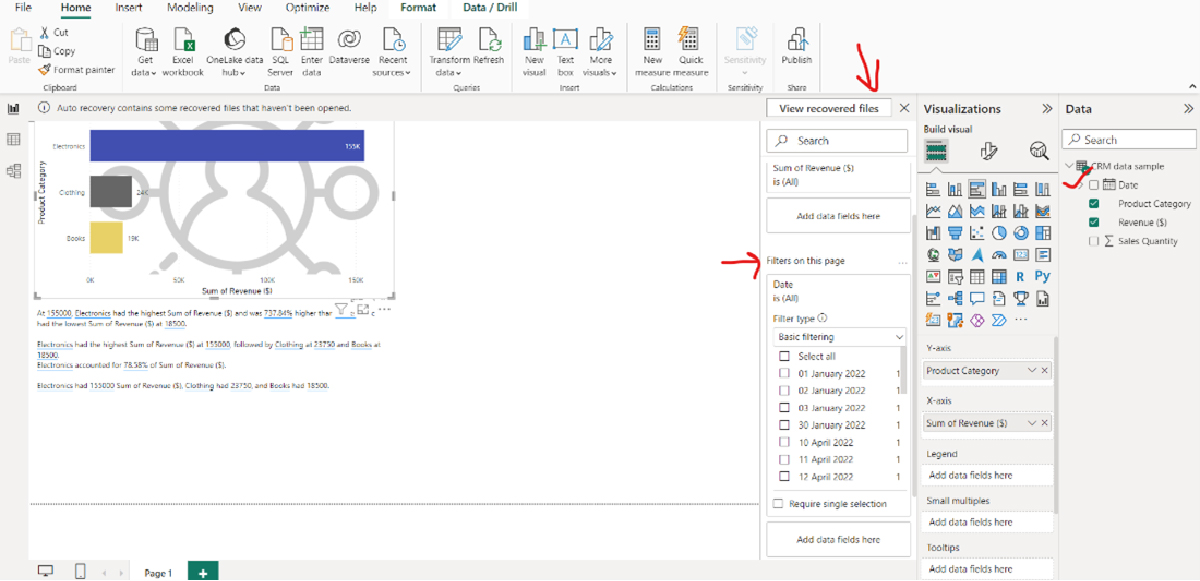Click the View recovered files button
The width and height of the screenshot is (1200, 581).
coord(829,108)
